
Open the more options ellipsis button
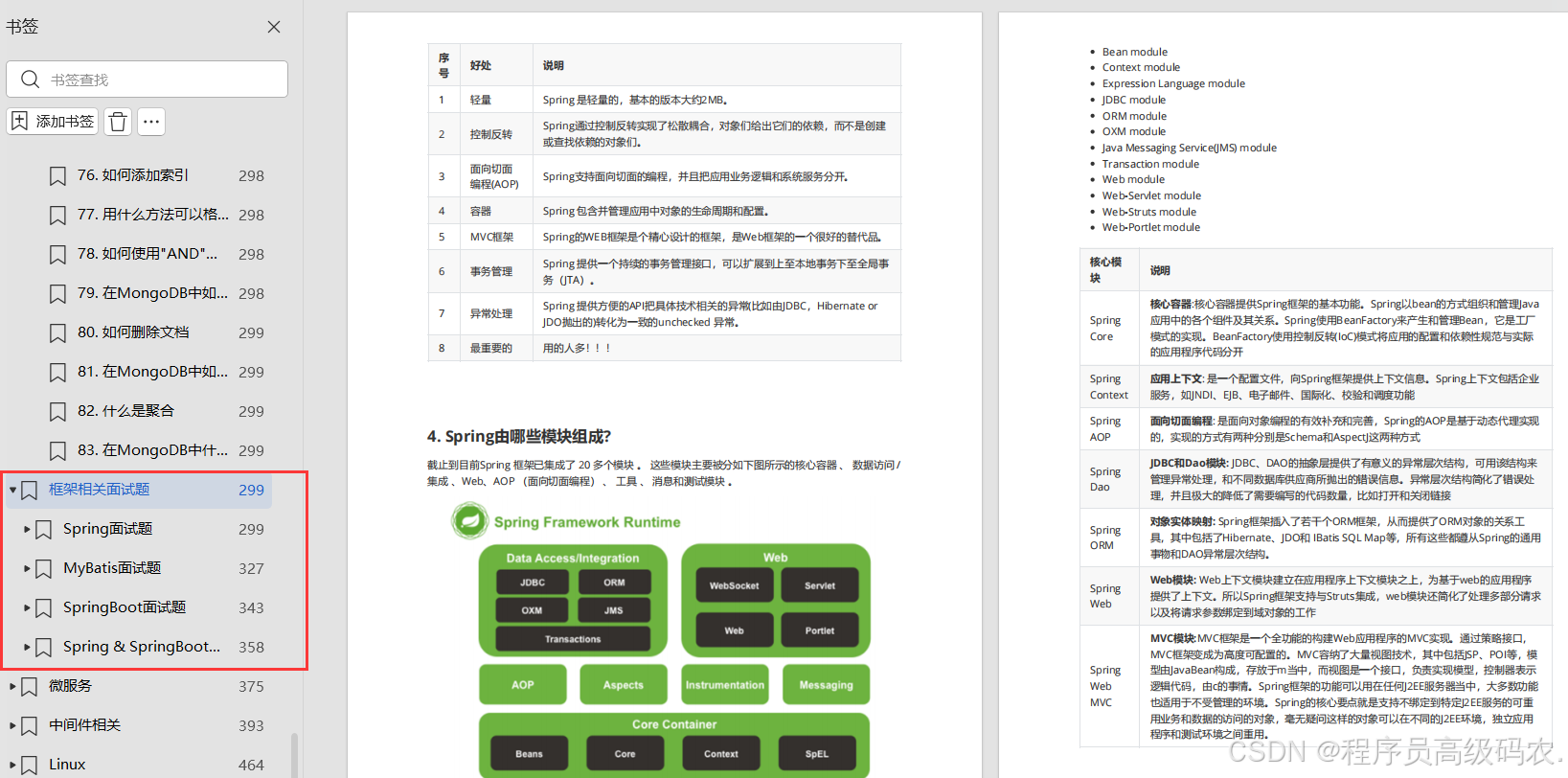pos(150,122)
